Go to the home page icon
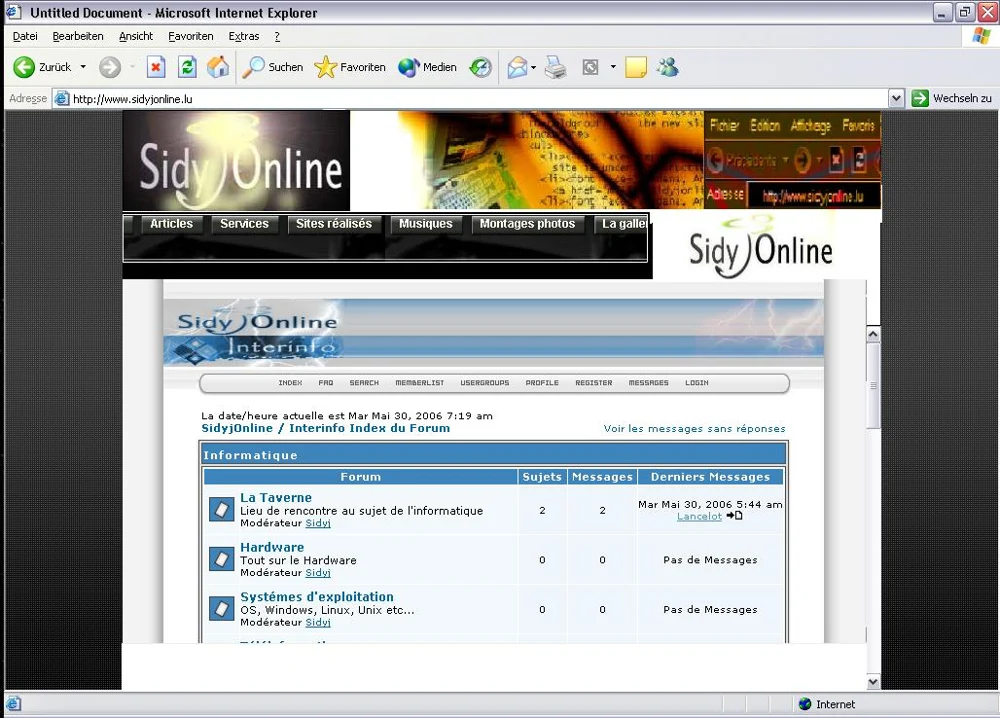 [x=218, y=67]
